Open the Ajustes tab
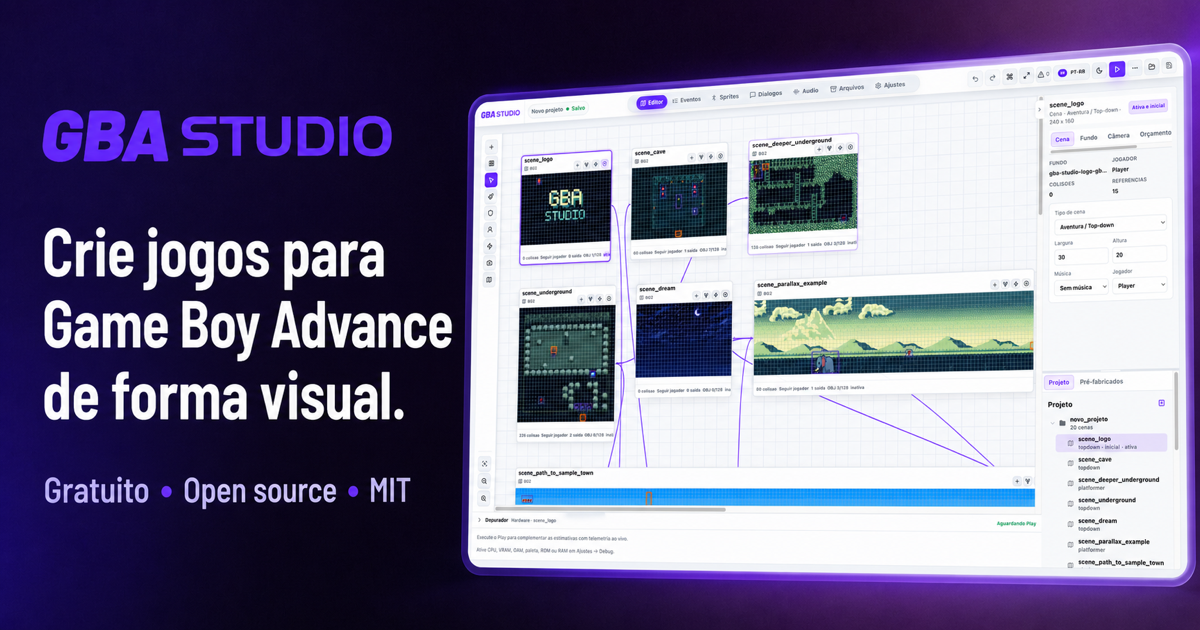The image size is (1200, 630). pyautogui.click(x=890, y=86)
